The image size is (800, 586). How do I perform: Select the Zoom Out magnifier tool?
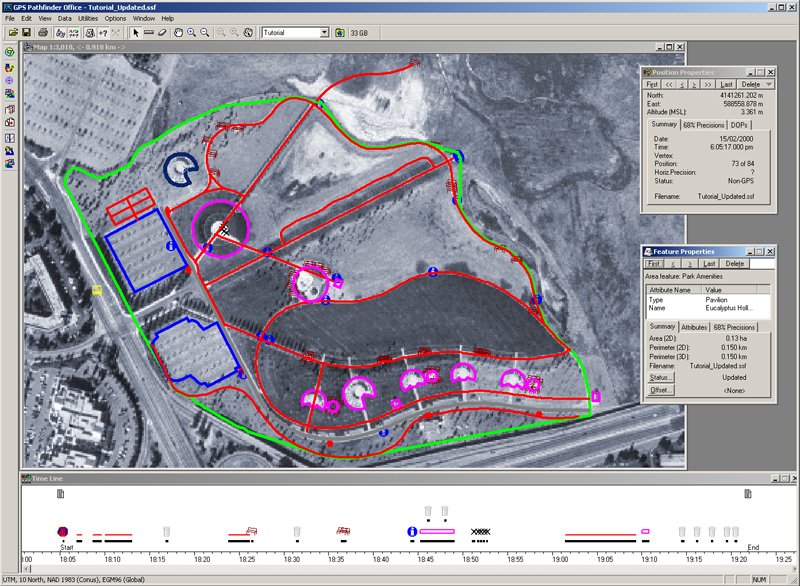(205, 33)
